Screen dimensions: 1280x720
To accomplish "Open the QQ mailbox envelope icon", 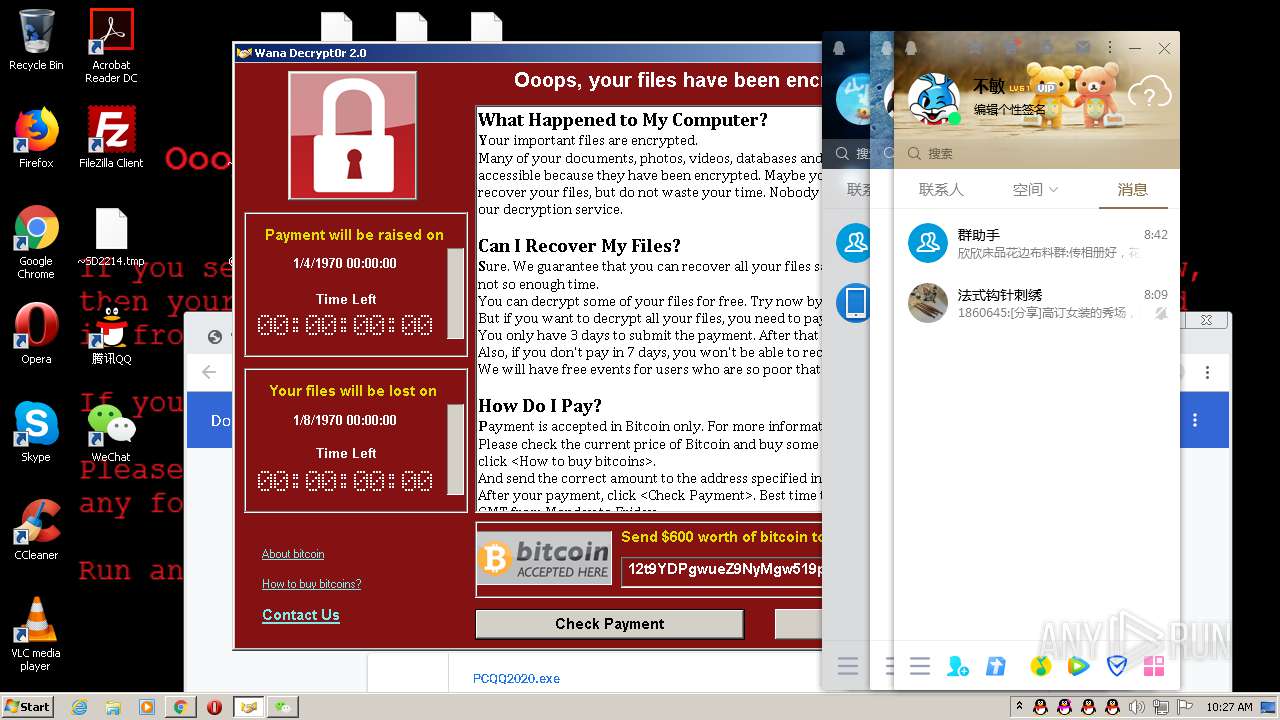I will [1082, 47].
